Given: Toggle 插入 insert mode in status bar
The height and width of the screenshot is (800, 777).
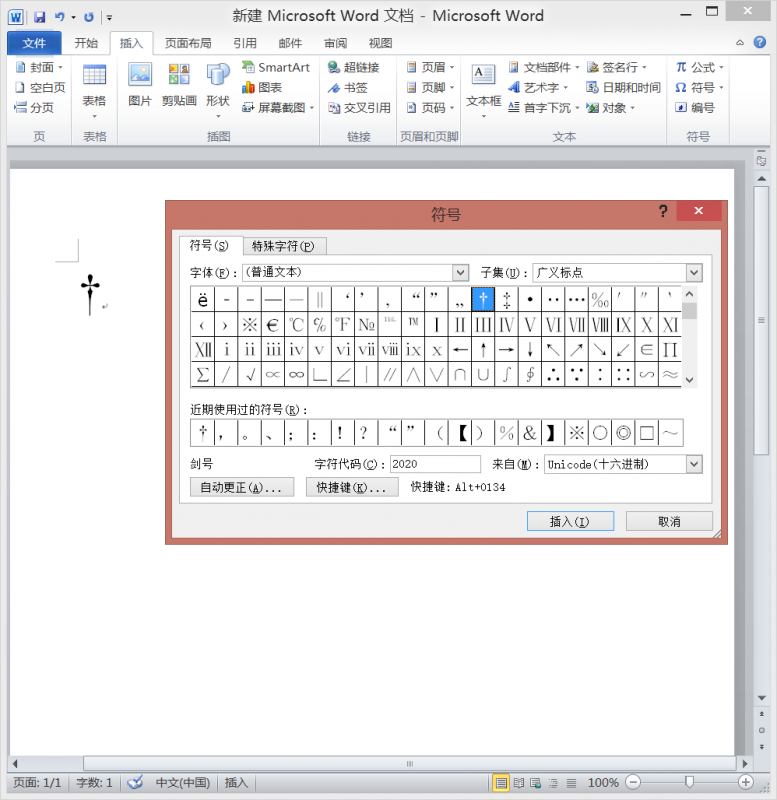Looking at the screenshot, I should coord(236,783).
